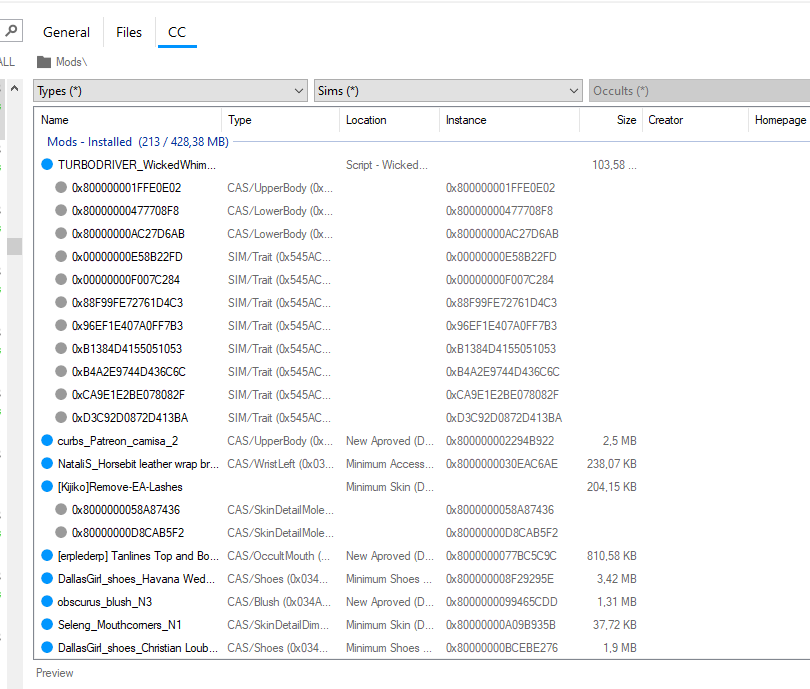The width and height of the screenshot is (810, 689).
Task: Click blue dot for [Kijiko]Remove-EA-Lashes
Action: coord(47,487)
